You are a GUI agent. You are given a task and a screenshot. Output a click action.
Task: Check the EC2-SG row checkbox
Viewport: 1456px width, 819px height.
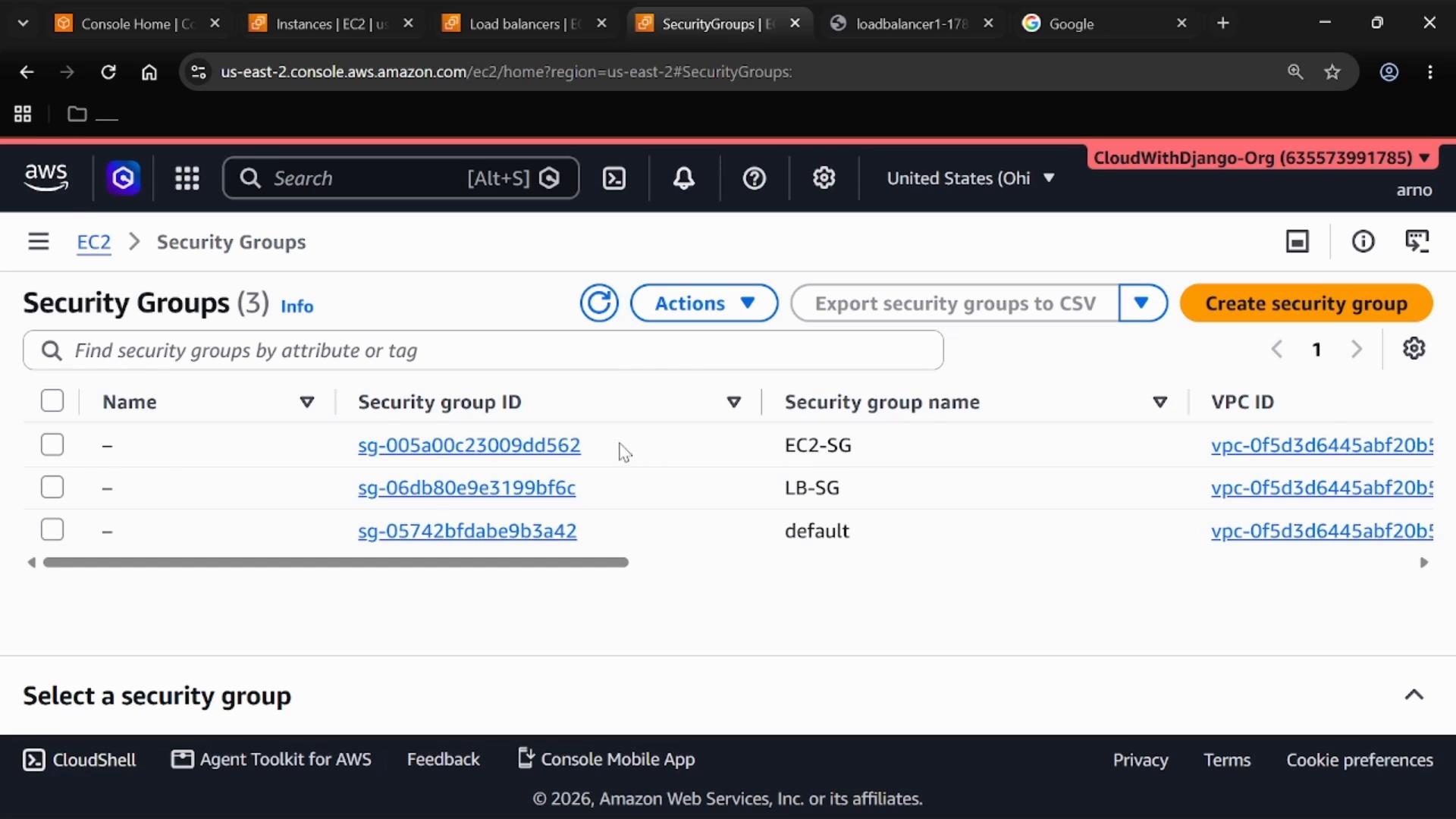tap(52, 444)
